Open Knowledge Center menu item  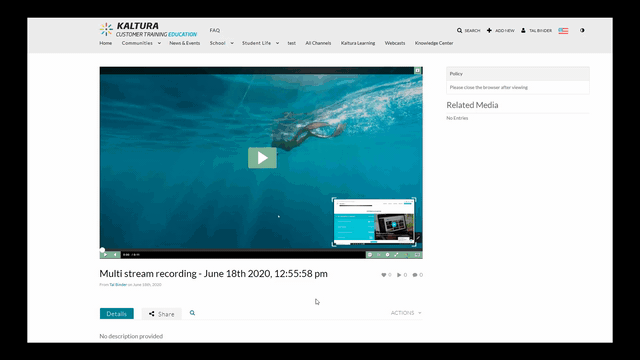click(434, 43)
